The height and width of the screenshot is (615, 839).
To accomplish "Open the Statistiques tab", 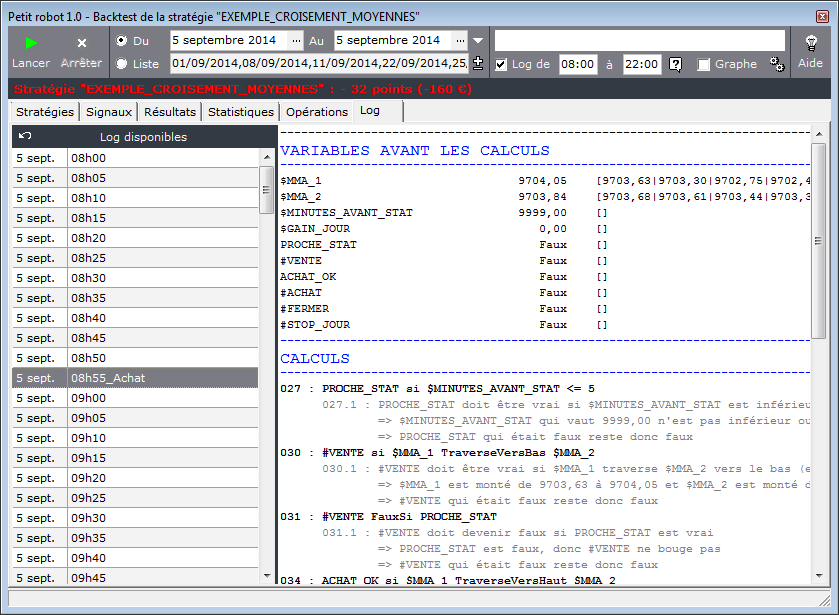I will click(240, 112).
